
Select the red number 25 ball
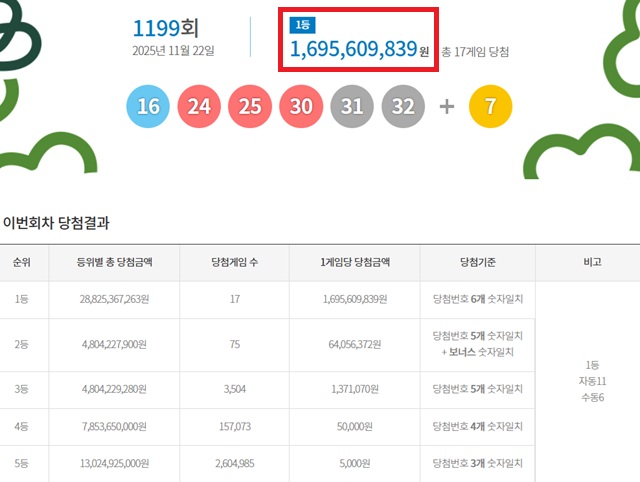point(251,106)
